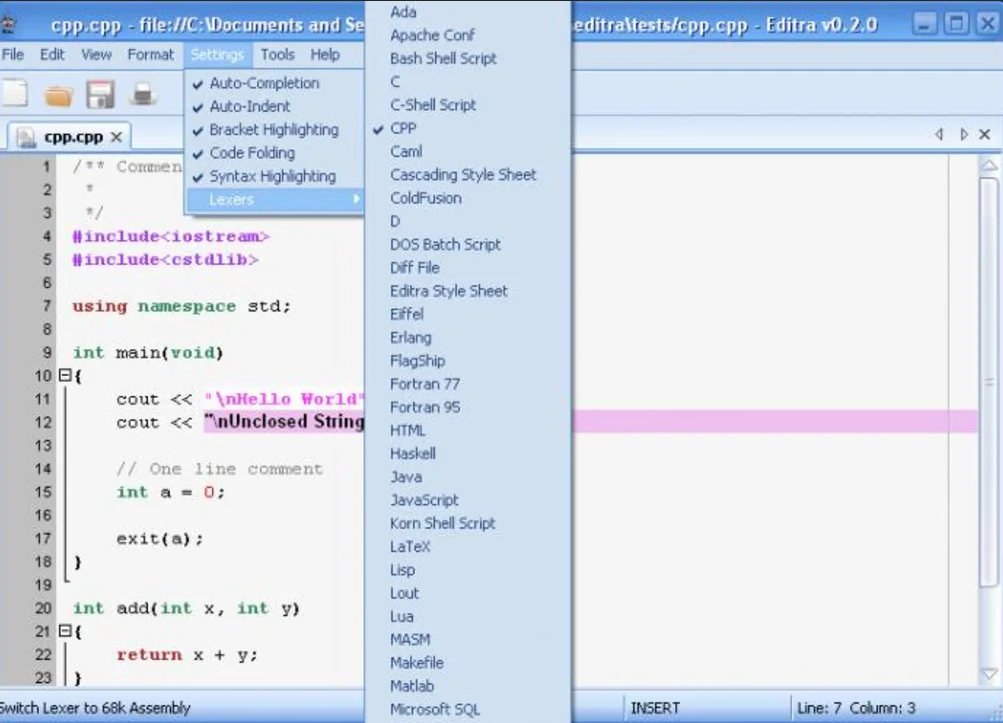
Task: Click the left tab scroll arrow
Action: pyautogui.click(x=939, y=134)
